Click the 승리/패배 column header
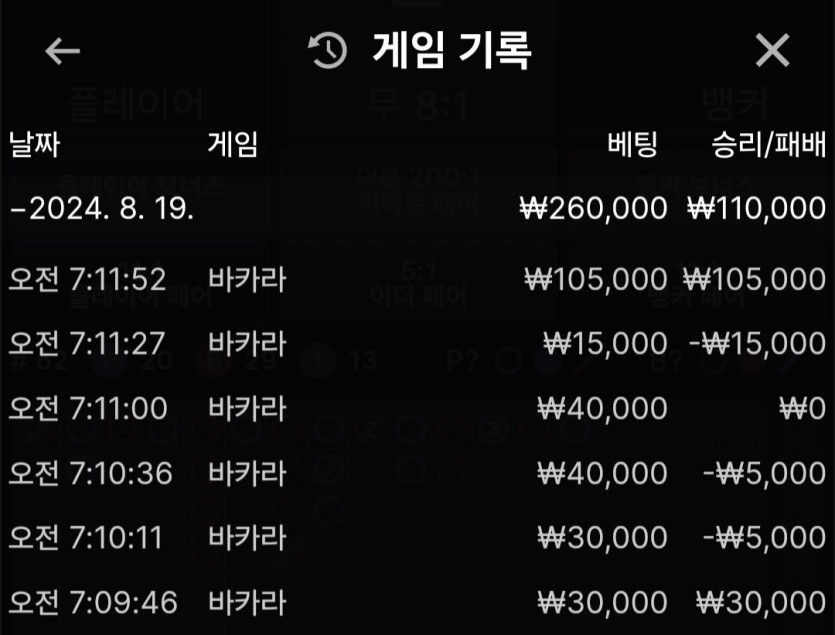The width and height of the screenshot is (835, 635). 769,144
